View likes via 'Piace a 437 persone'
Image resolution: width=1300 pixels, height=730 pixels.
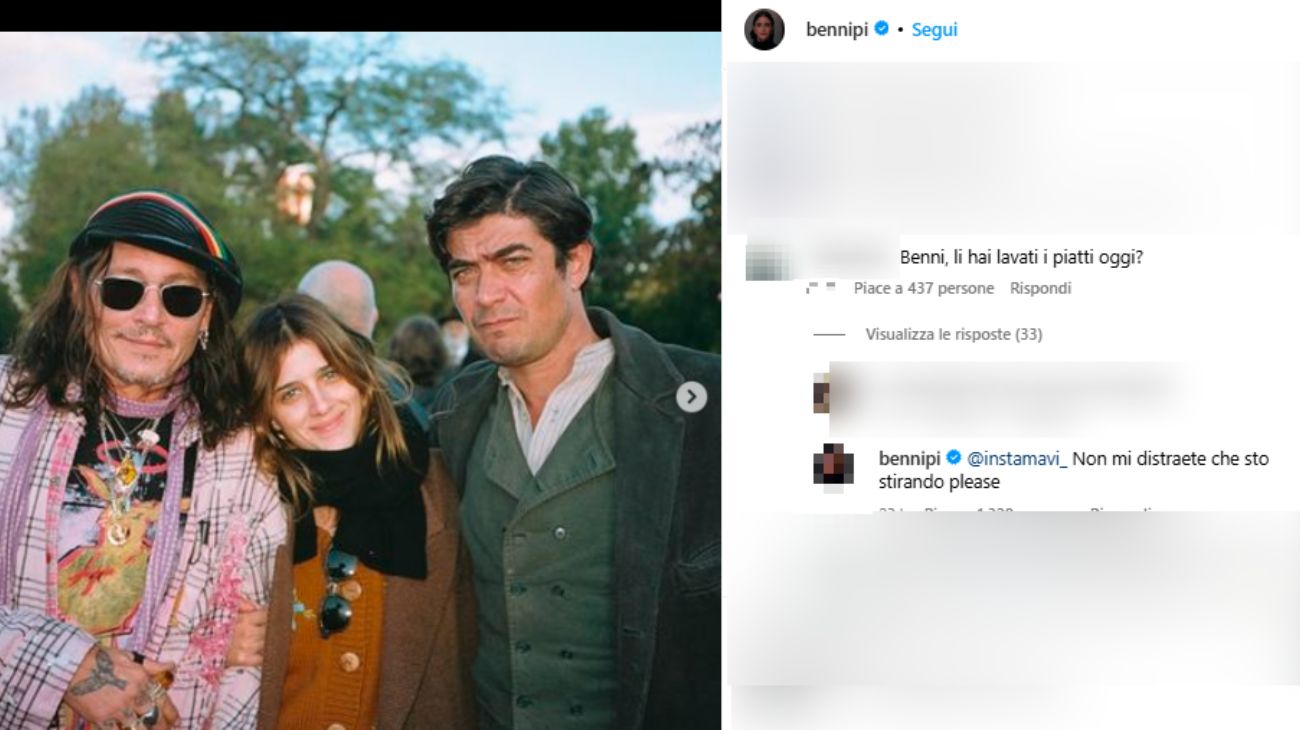pyautogui.click(x=923, y=288)
